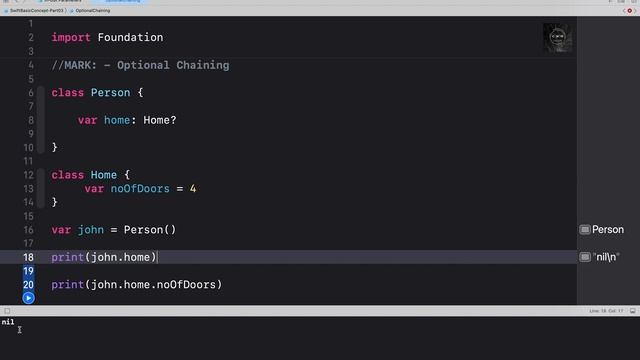Click line number 20 in gutter
This screenshot has height=360, width=640.
pos(28,284)
